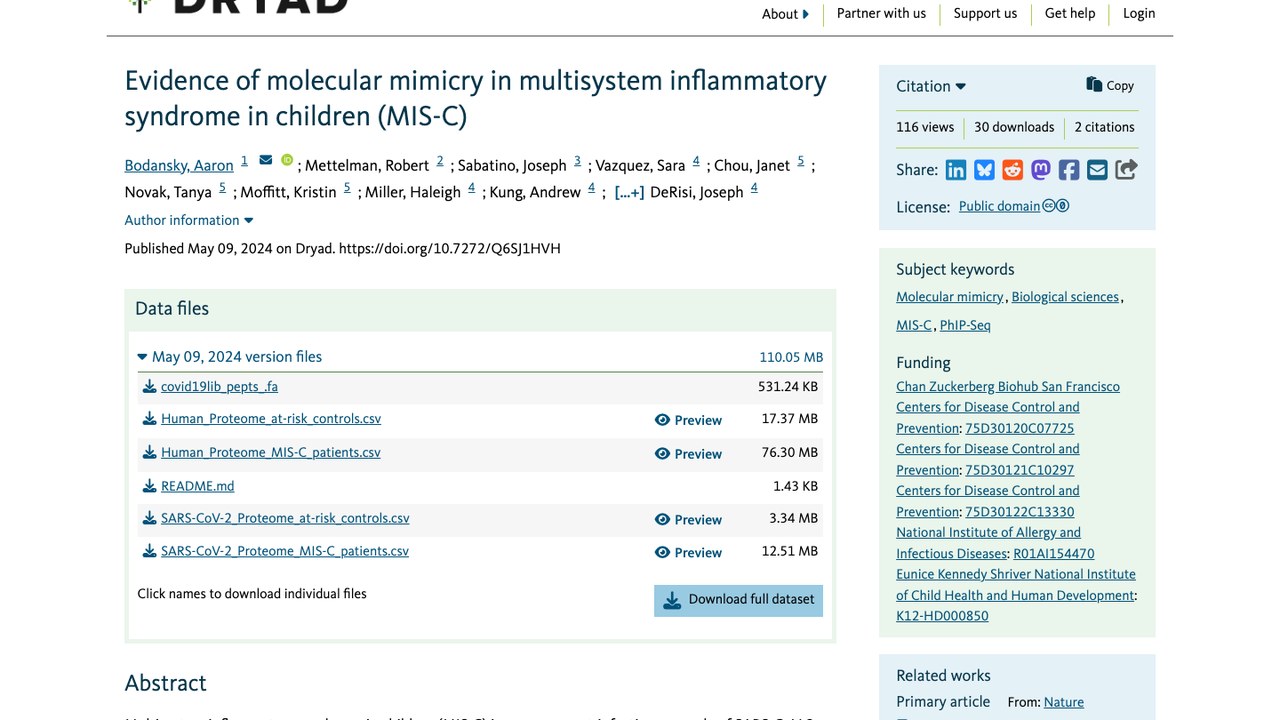Open Support us page
The height and width of the screenshot is (720, 1280).
tap(985, 14)
